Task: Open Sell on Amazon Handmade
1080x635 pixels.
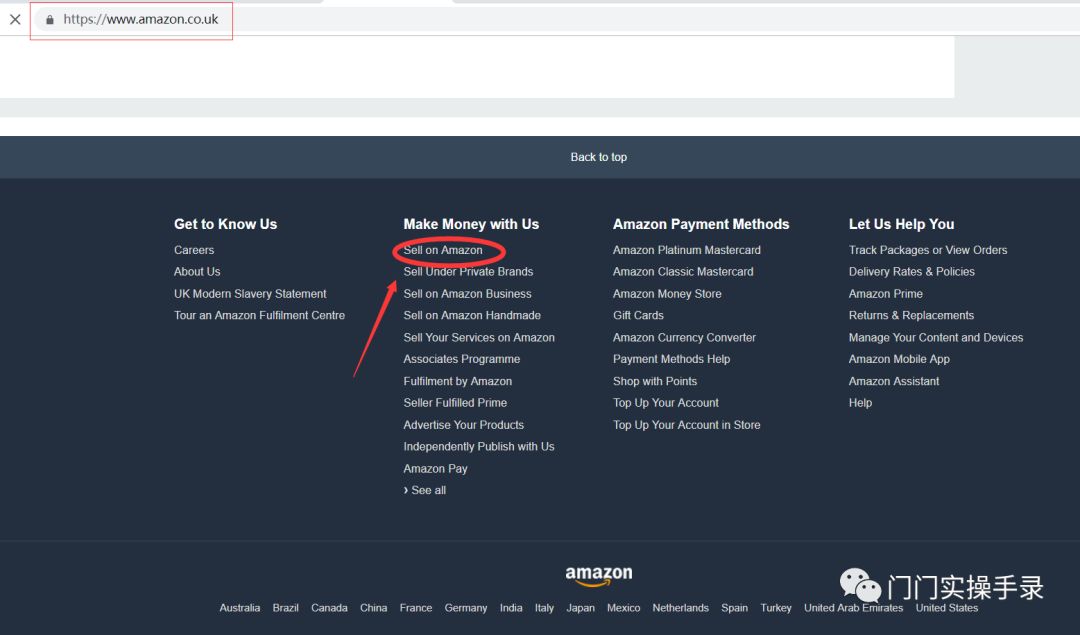Action: pyautogui.click(x=472, y=315)
